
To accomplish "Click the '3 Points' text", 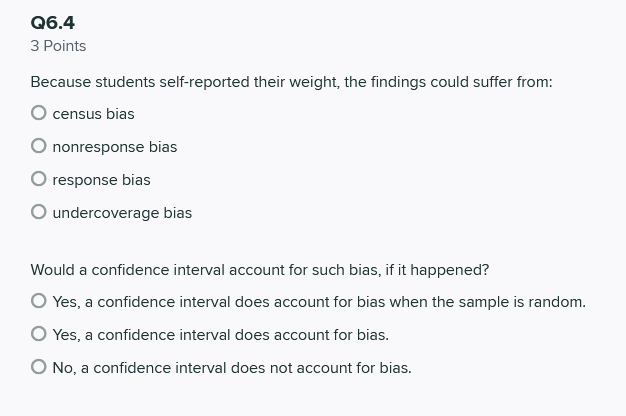I will coord(58,46).
